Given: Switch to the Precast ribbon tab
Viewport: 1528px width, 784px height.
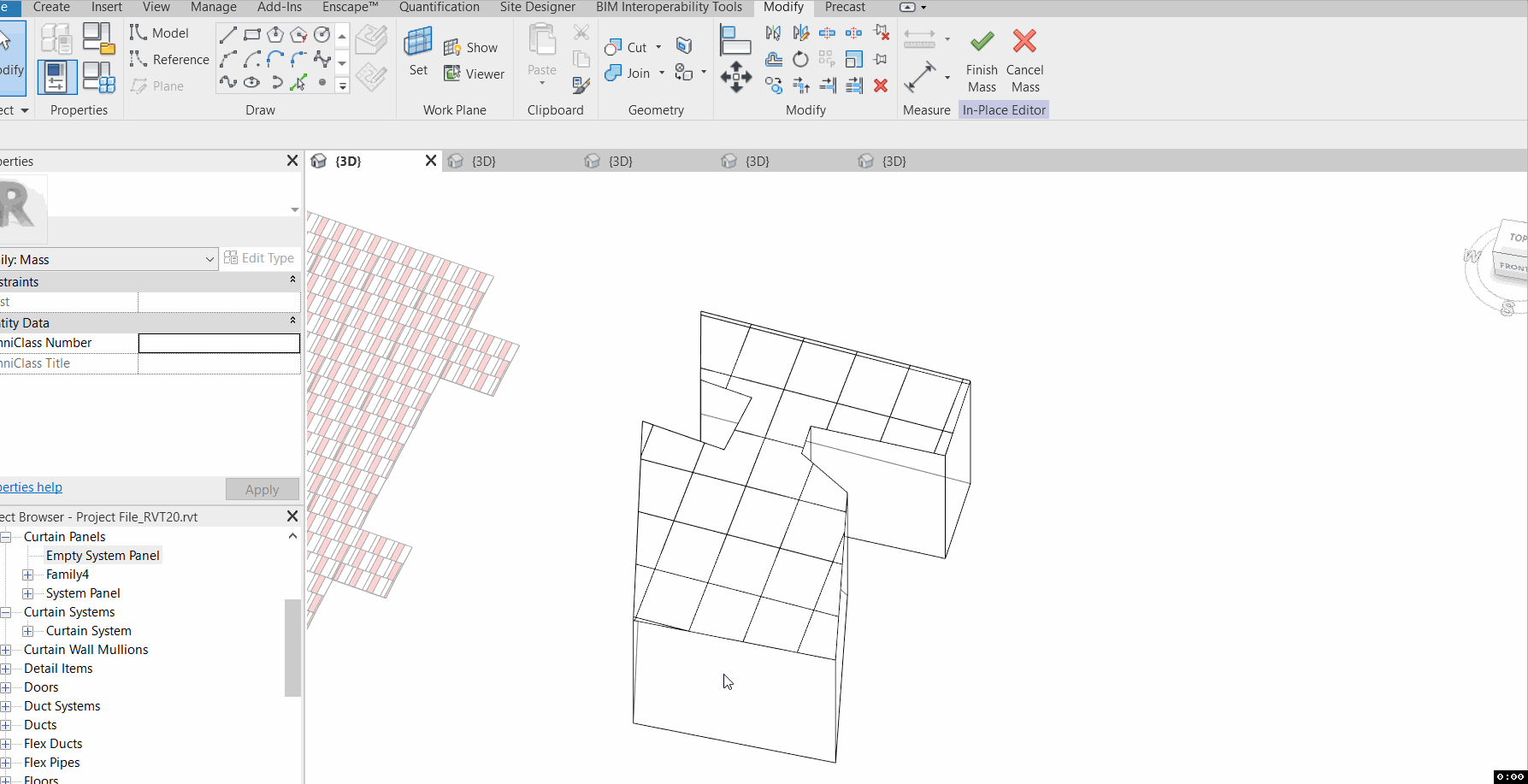Looking at the screenshot, I should point(845,7).
